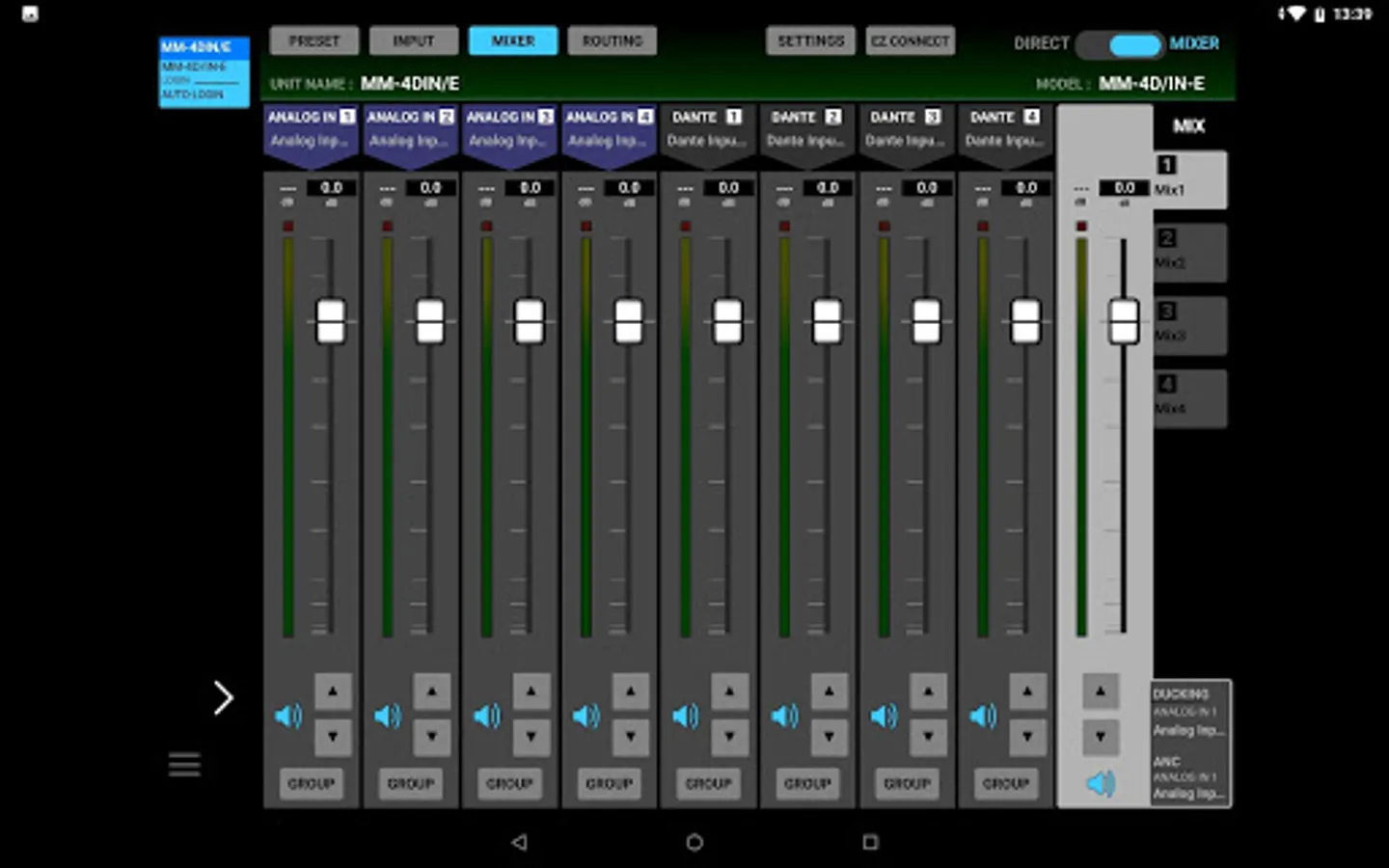Click the ANALOG IN 1 fader knob
This screenshot has width=1389, height=868.
point(331,321)
